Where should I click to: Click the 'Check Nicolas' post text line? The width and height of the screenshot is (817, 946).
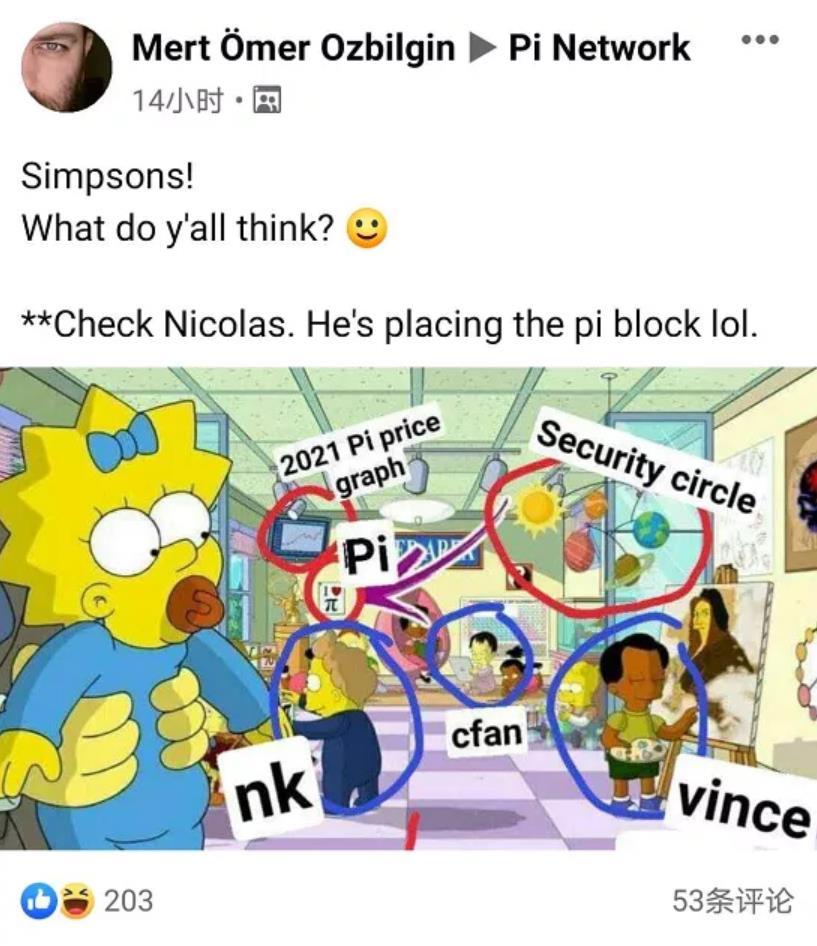pos(389,324)
